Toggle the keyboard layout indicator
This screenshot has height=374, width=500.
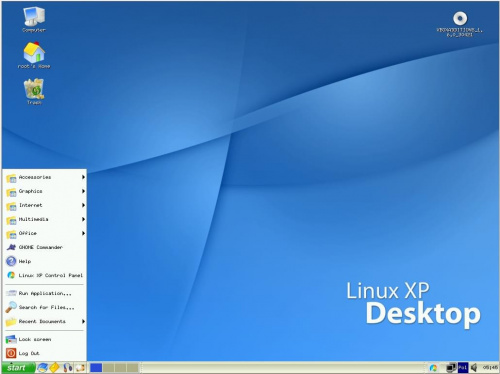pyautogui.click(x=463, y=367)
